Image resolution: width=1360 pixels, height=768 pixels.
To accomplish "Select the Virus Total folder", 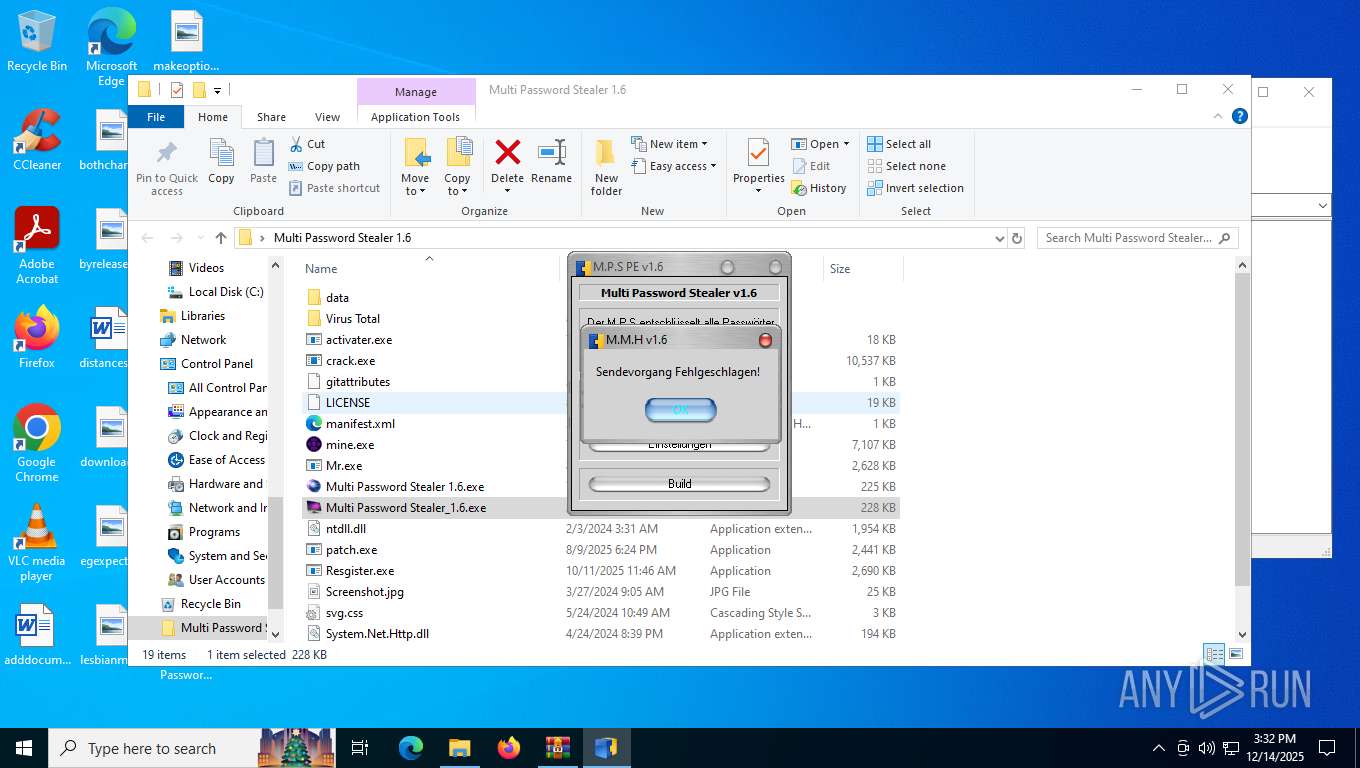I will coord(352,319).
